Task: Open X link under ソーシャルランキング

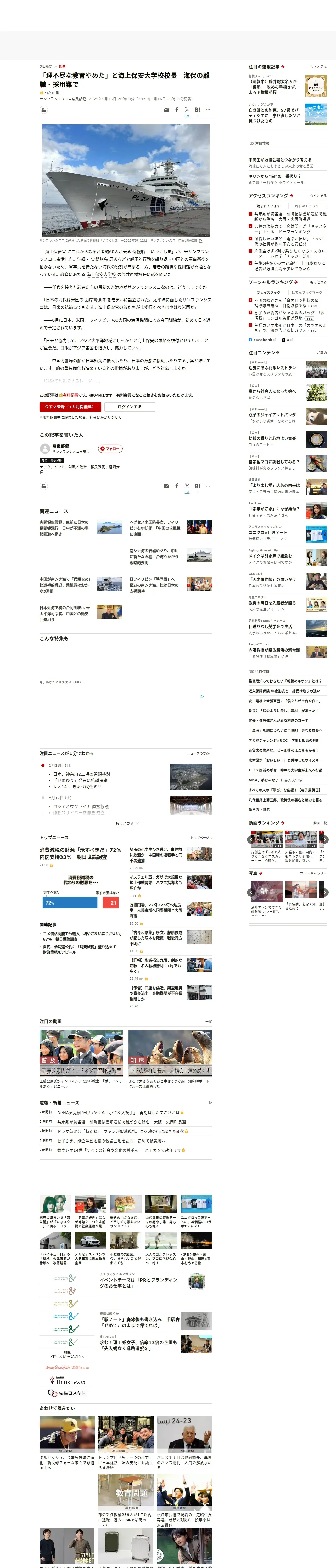Action: tap(288, 340)
